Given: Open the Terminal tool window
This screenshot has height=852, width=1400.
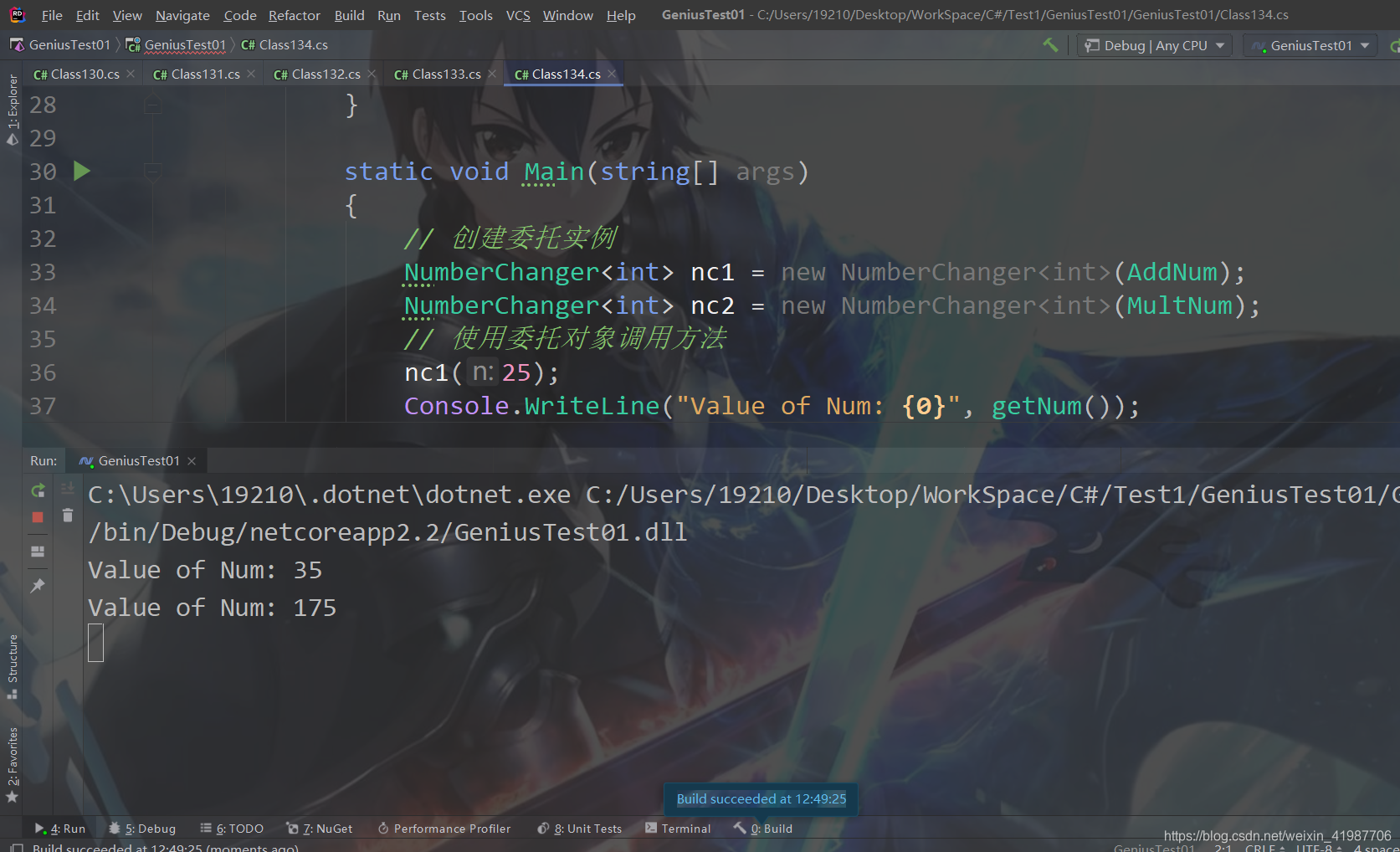Looking at the screenshot, I should (678, 829).
